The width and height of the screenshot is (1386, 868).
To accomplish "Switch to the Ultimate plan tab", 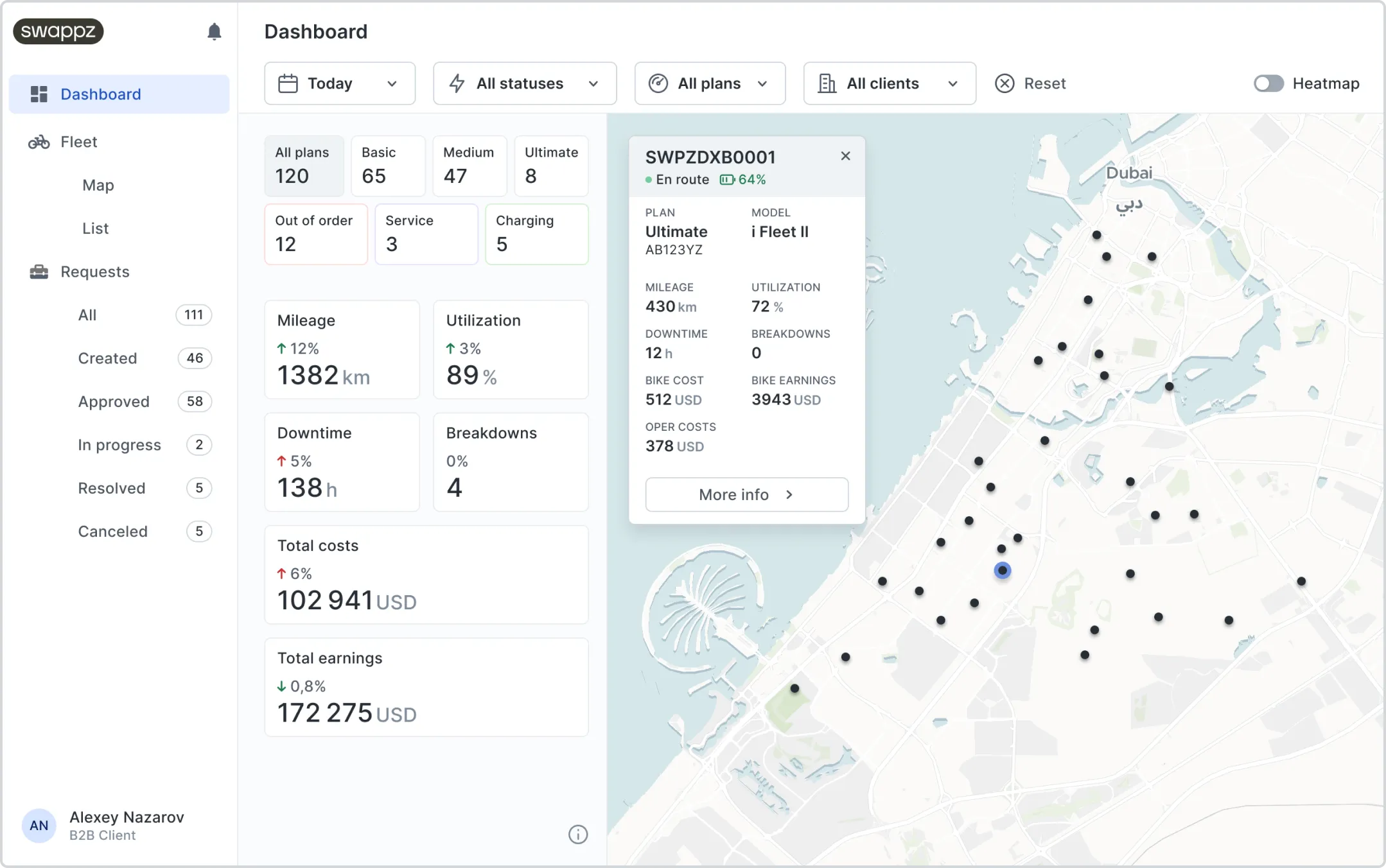I will (551, 165).
